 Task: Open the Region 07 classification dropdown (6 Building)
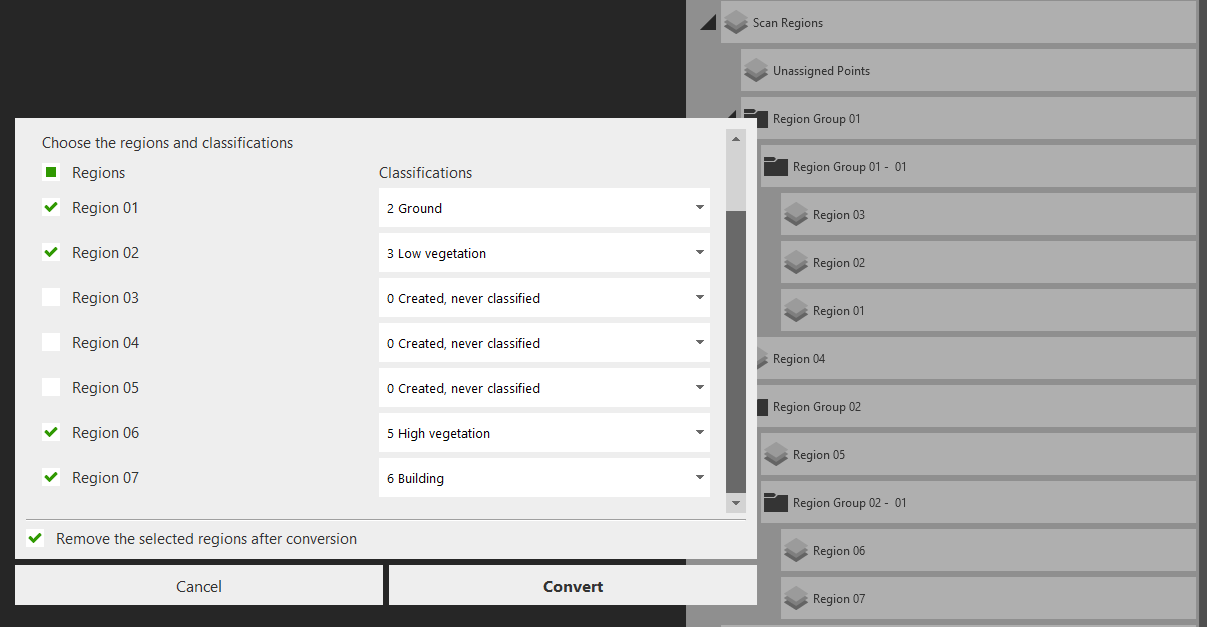coord(544,478)
